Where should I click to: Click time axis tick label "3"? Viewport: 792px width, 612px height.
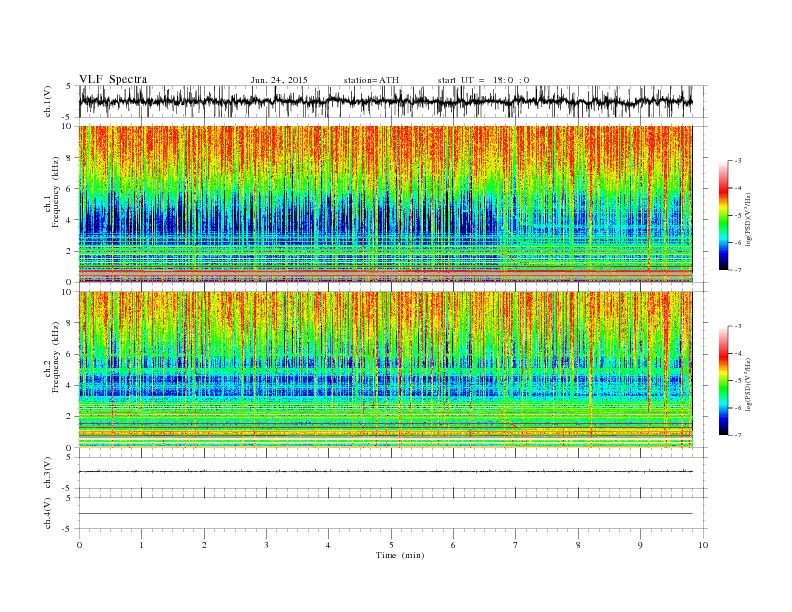[x=266, y=545]
